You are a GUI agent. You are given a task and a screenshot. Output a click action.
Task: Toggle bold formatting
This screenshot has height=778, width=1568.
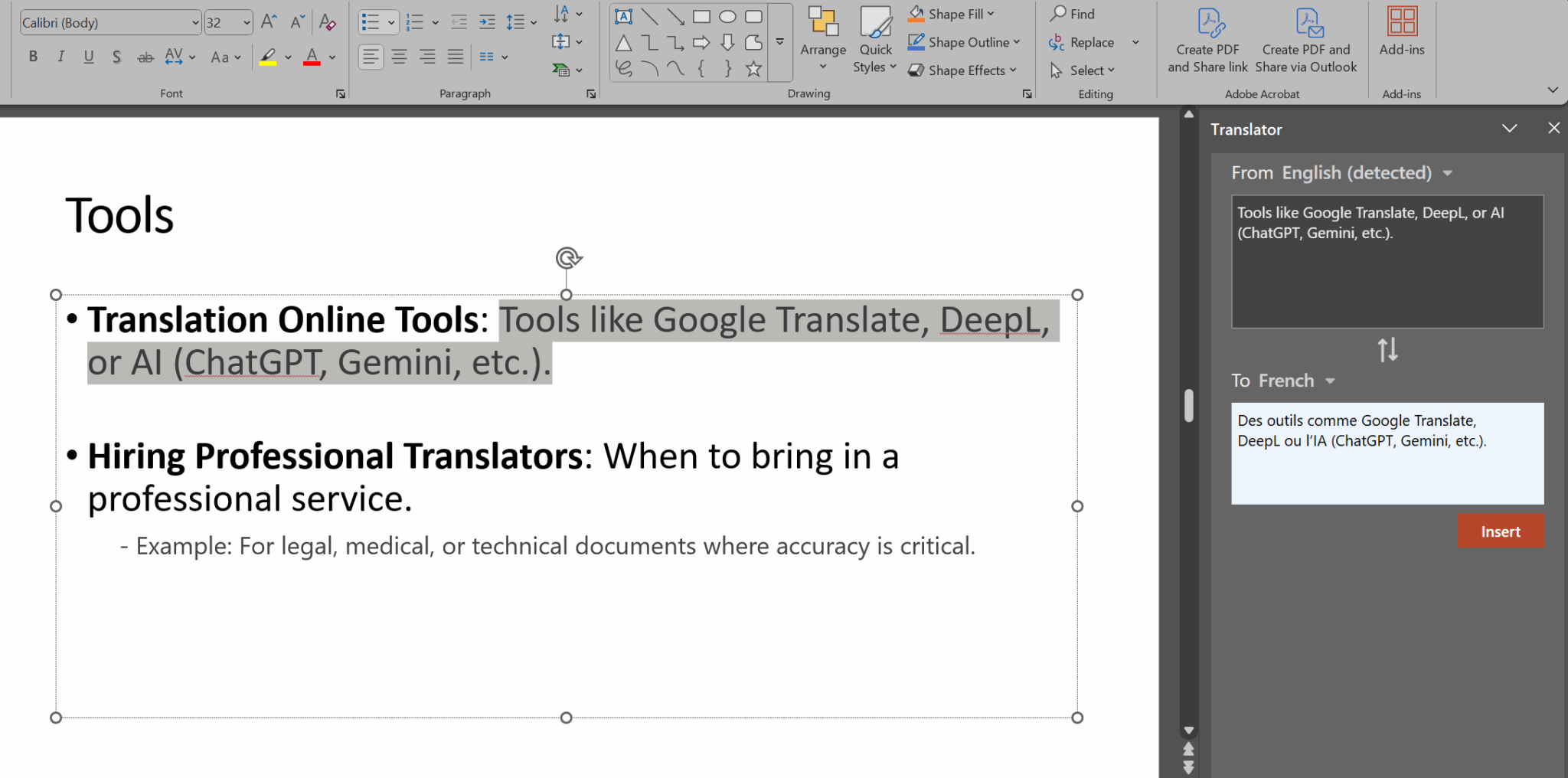coord(33,56)
